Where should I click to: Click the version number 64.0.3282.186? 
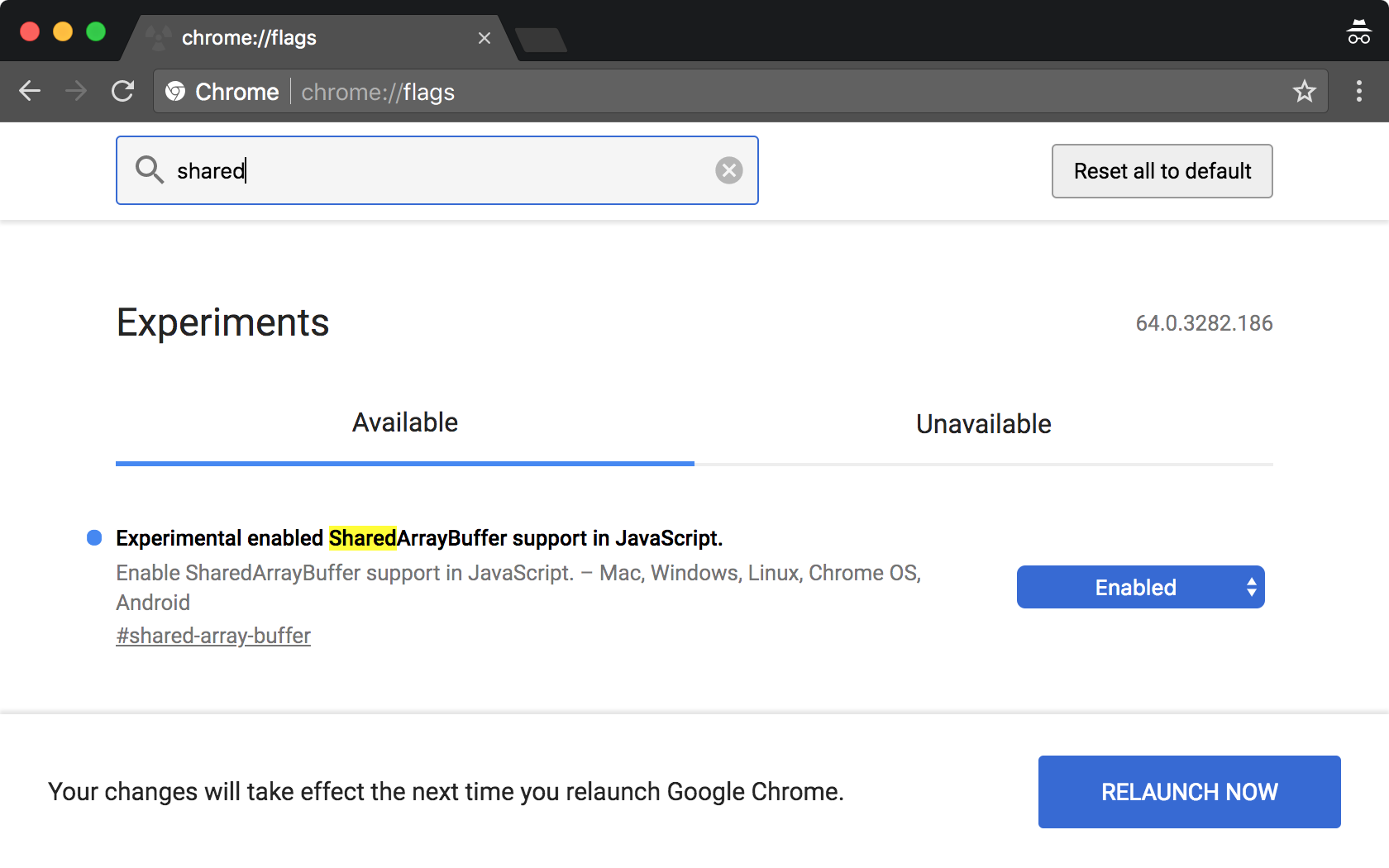pos(1204,323)
